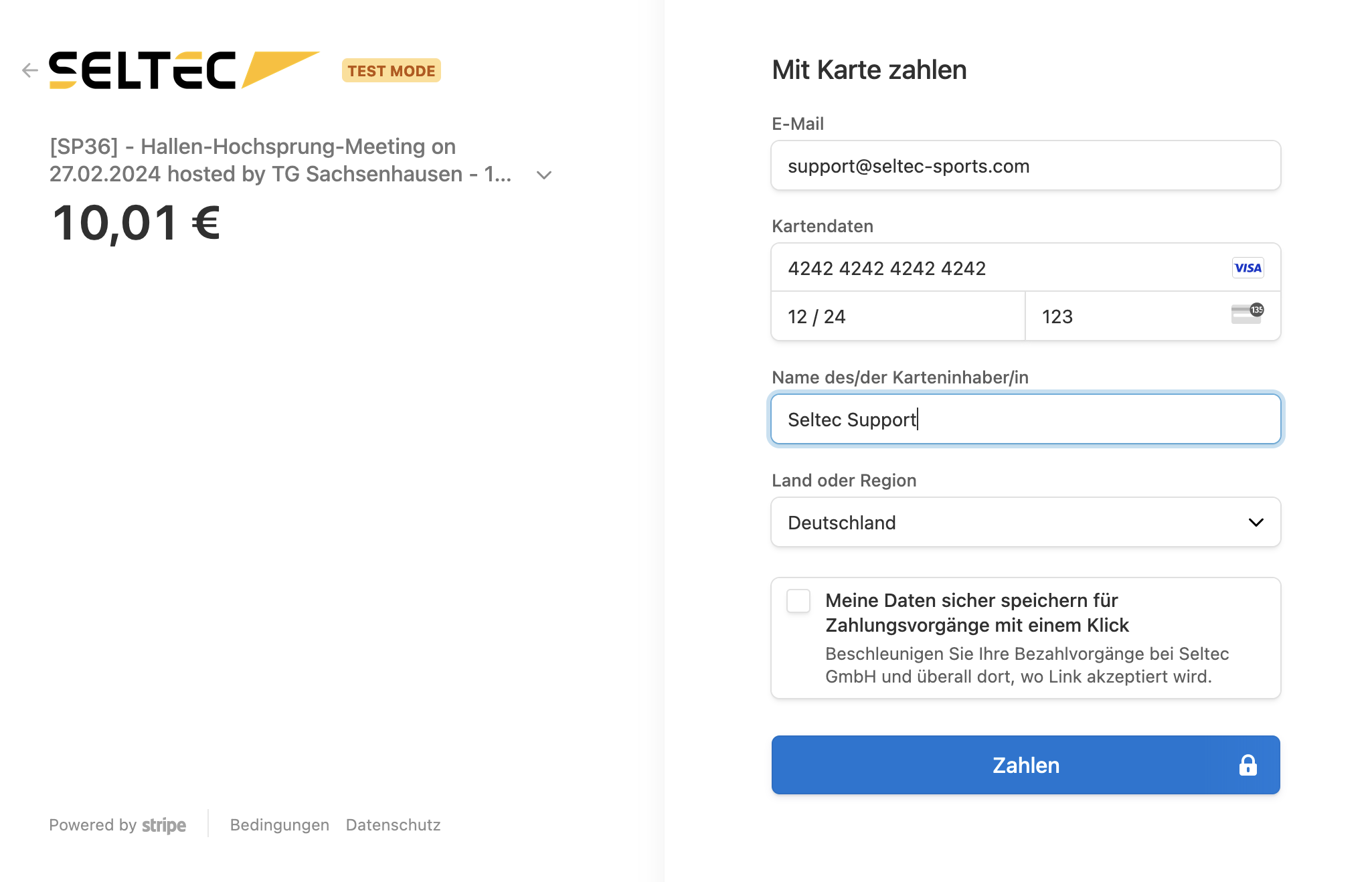Click the 10,01 € amount text
This screenshot has width=1372, height=882.
pos(137,223)
